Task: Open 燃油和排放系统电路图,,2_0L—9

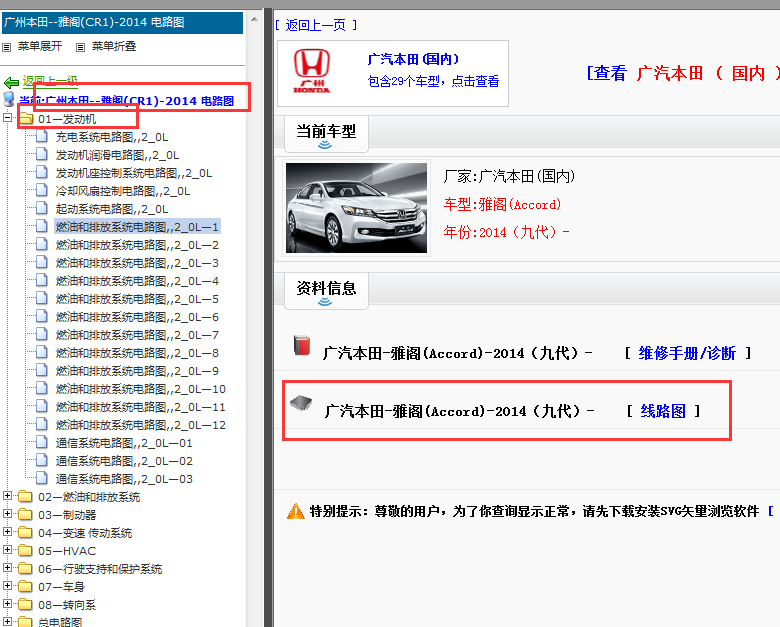Action: (137, 371)
